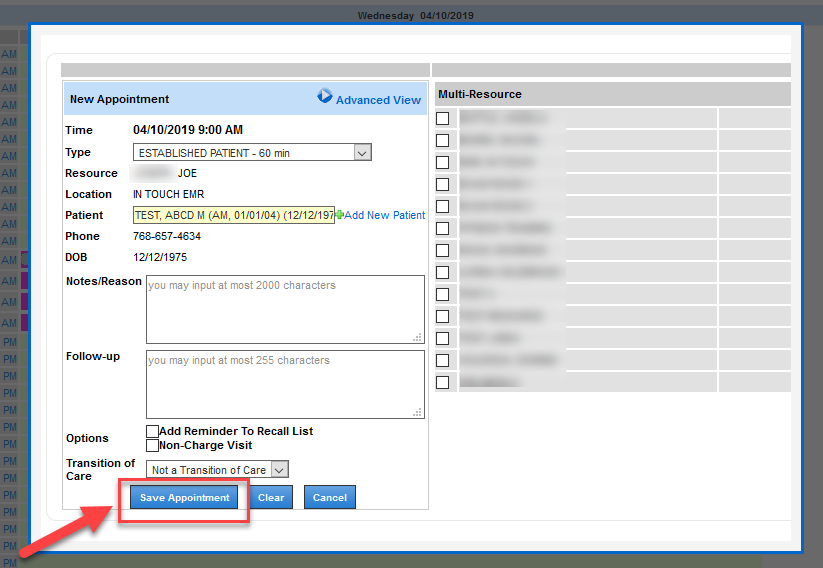
Task: Select the second Multi-Resource checkbox
Action: 443,140
